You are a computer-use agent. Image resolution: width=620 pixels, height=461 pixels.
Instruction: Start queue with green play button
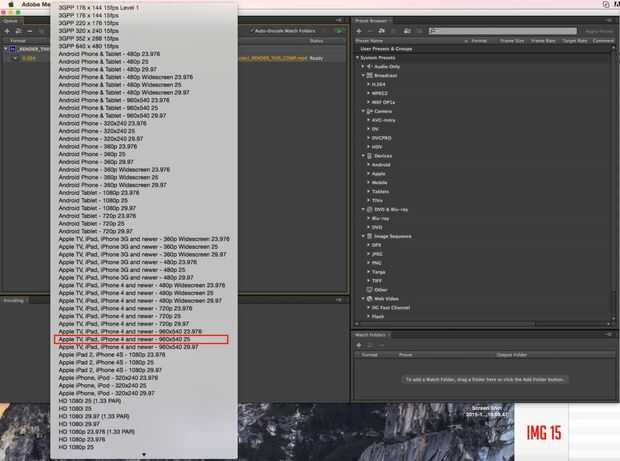pyautogui.click(x=339, y=30)
